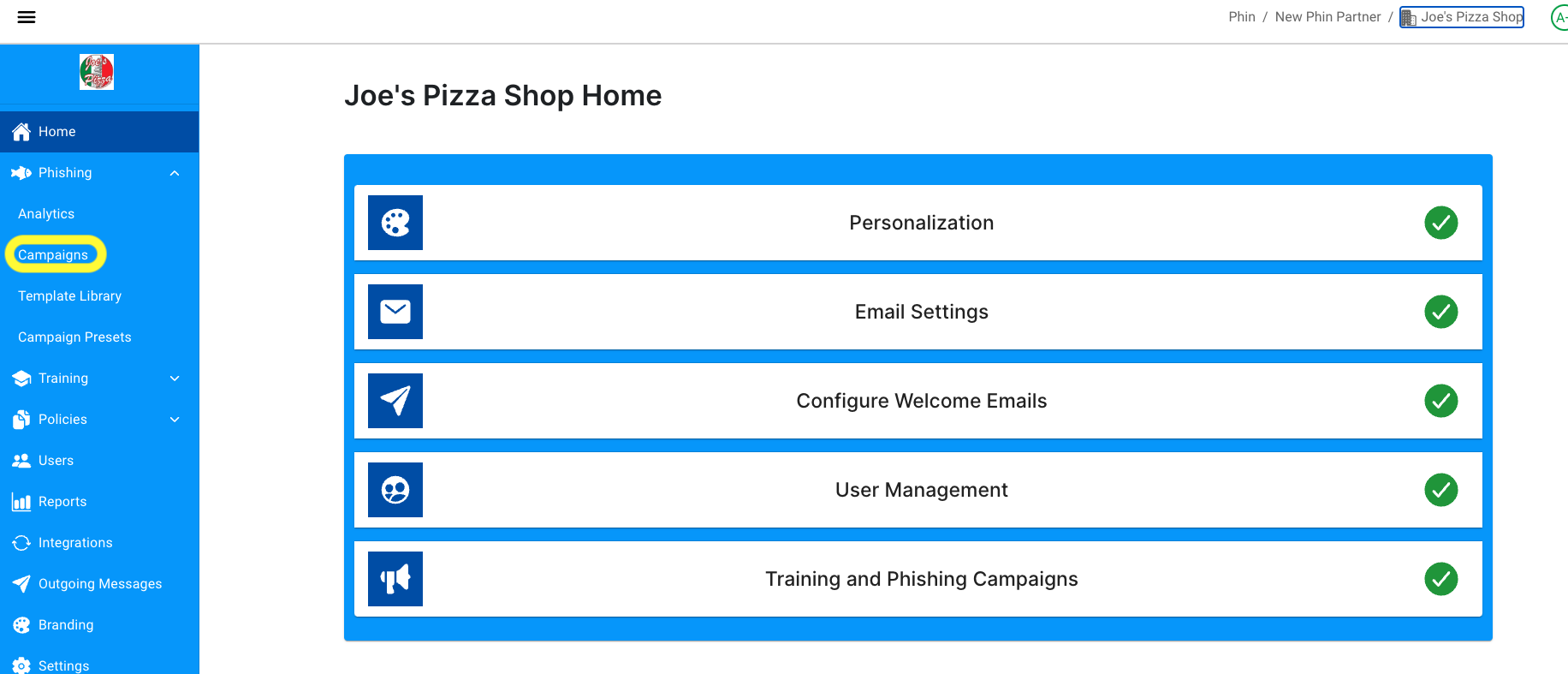Expand the Training section chevron

(175, 379)
